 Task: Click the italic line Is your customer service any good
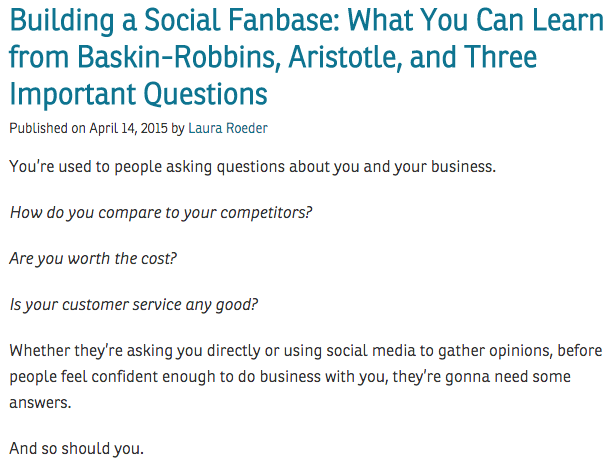pyautogui.click(x=134, y=305)
